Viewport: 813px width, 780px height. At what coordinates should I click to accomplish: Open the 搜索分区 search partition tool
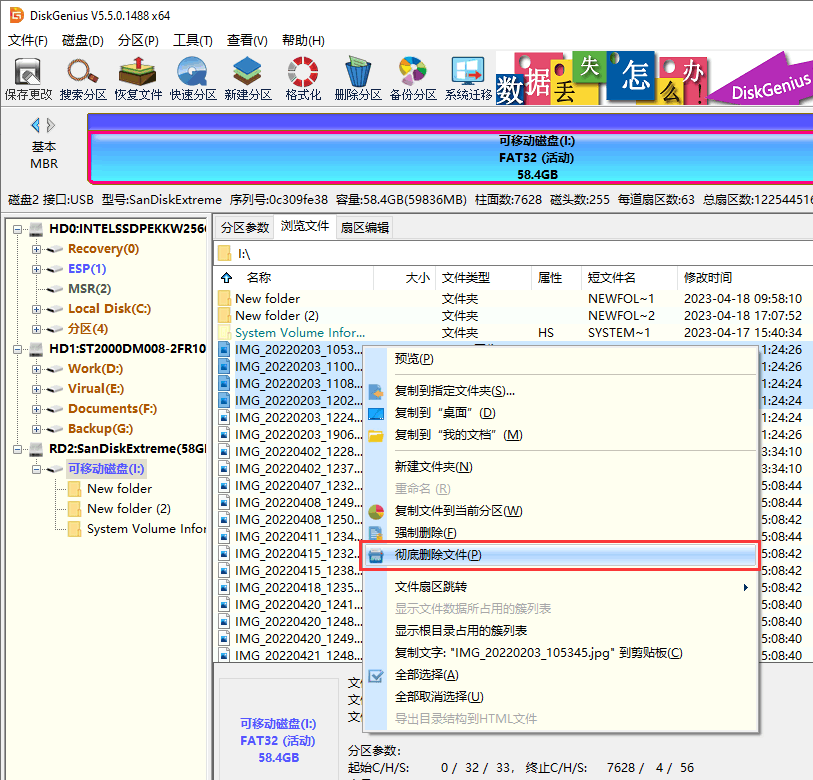[x=83, y=78]
